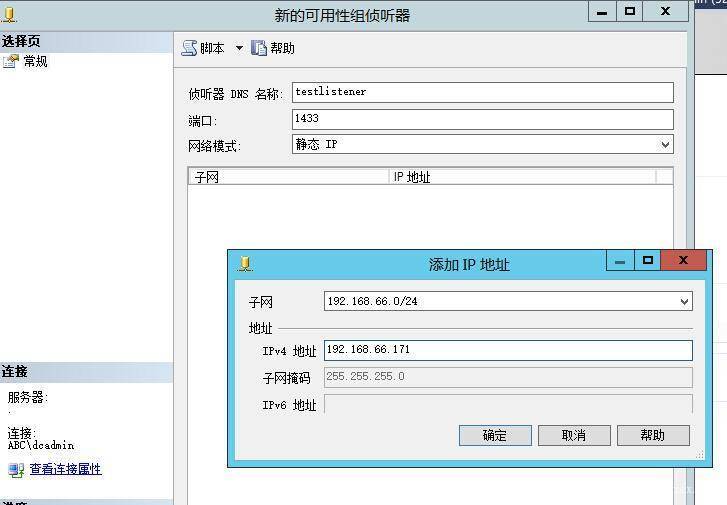Image resolution: width=727 pixels, height=505 pixels.
Task: Expand the 网络模式 dropdown
Action: (665, 145)
